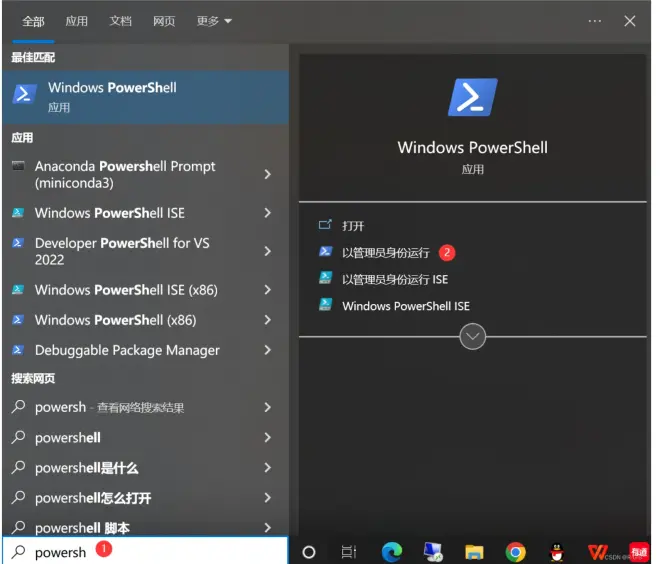Select the powershell web suggestion
Image resolution: width=660 pixels, height=564 pixels.
[x=145, y=437]
